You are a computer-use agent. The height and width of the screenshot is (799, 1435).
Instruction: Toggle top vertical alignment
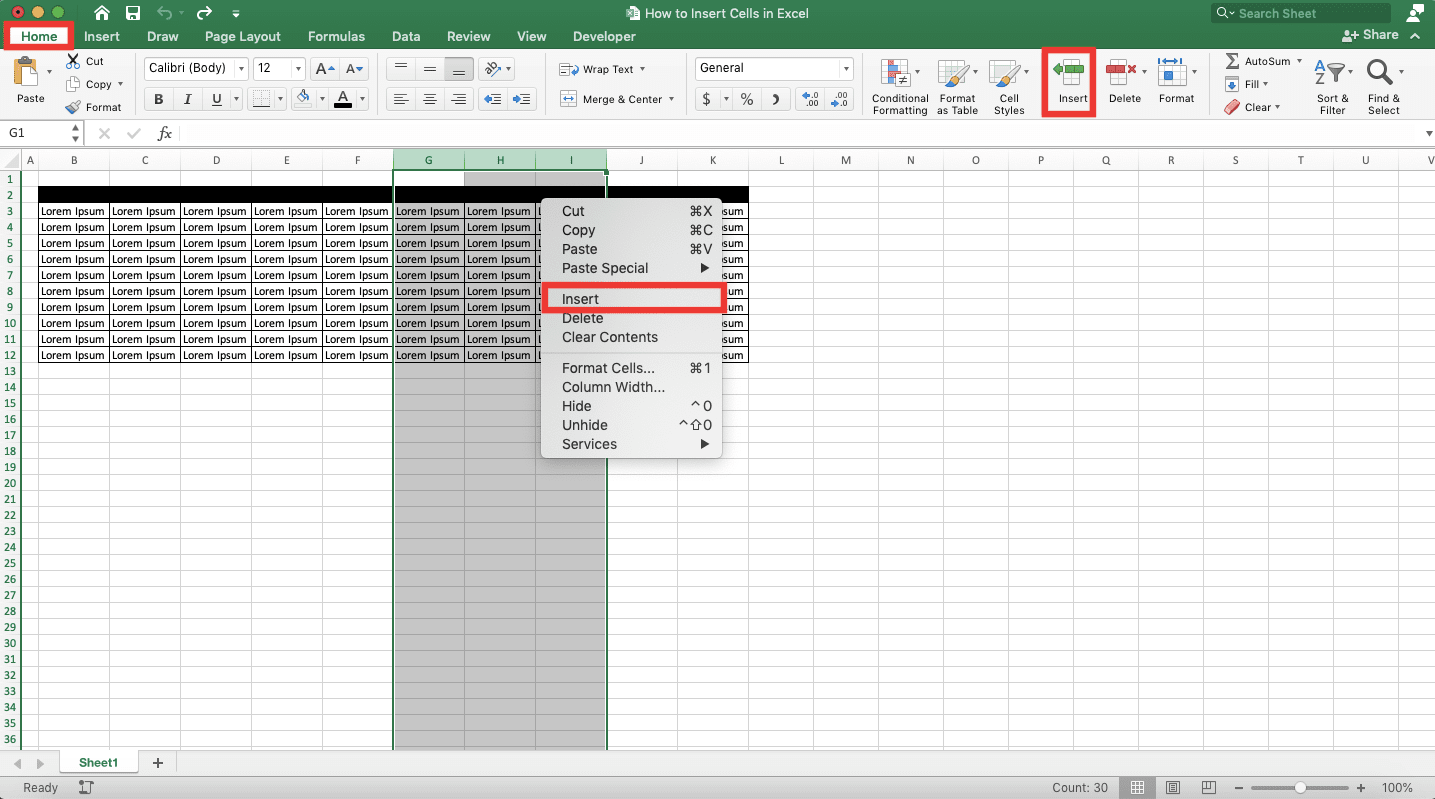click(x=400, y=69)
